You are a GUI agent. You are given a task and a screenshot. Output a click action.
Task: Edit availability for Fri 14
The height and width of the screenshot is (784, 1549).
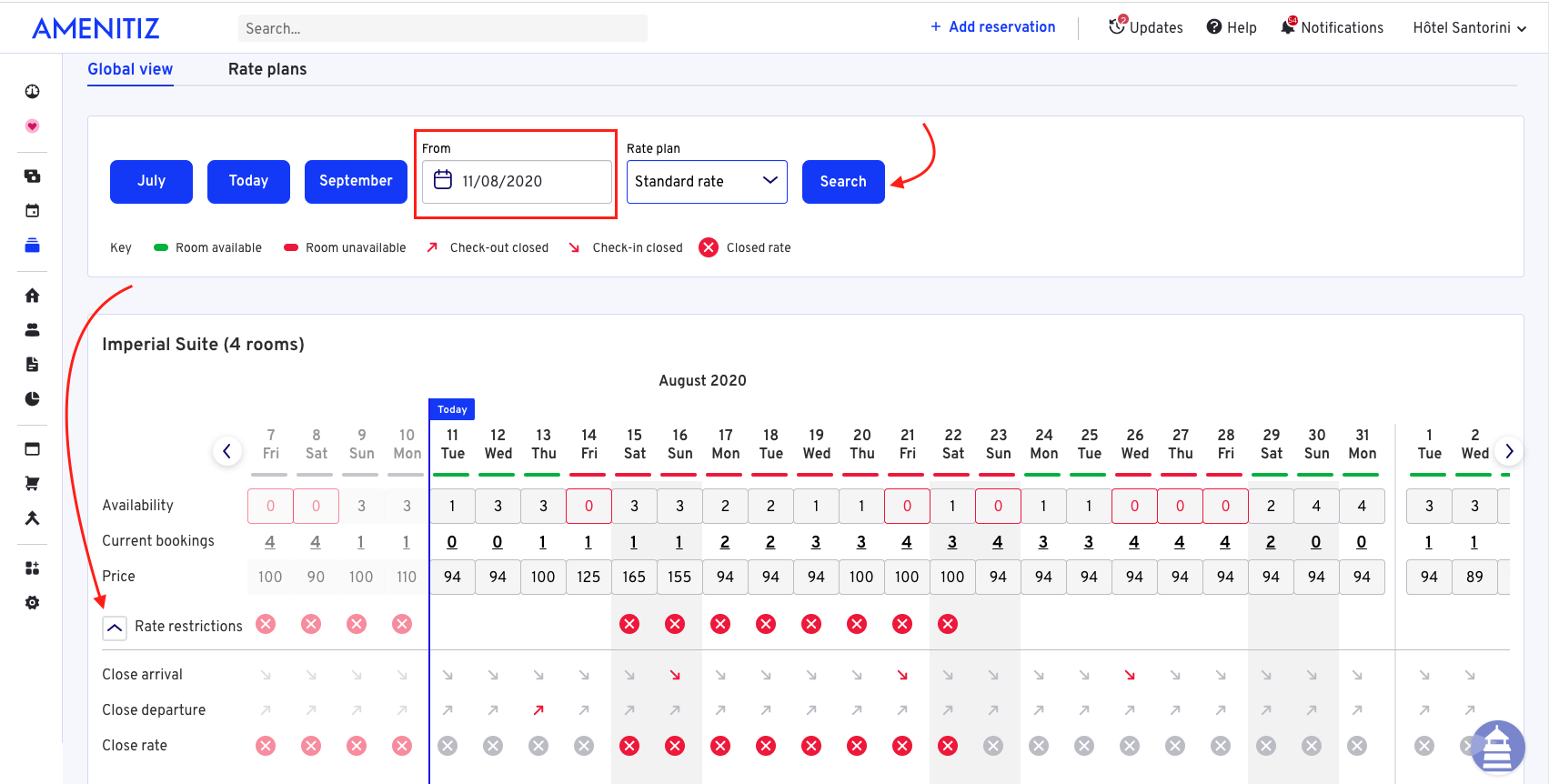(588, 506)
